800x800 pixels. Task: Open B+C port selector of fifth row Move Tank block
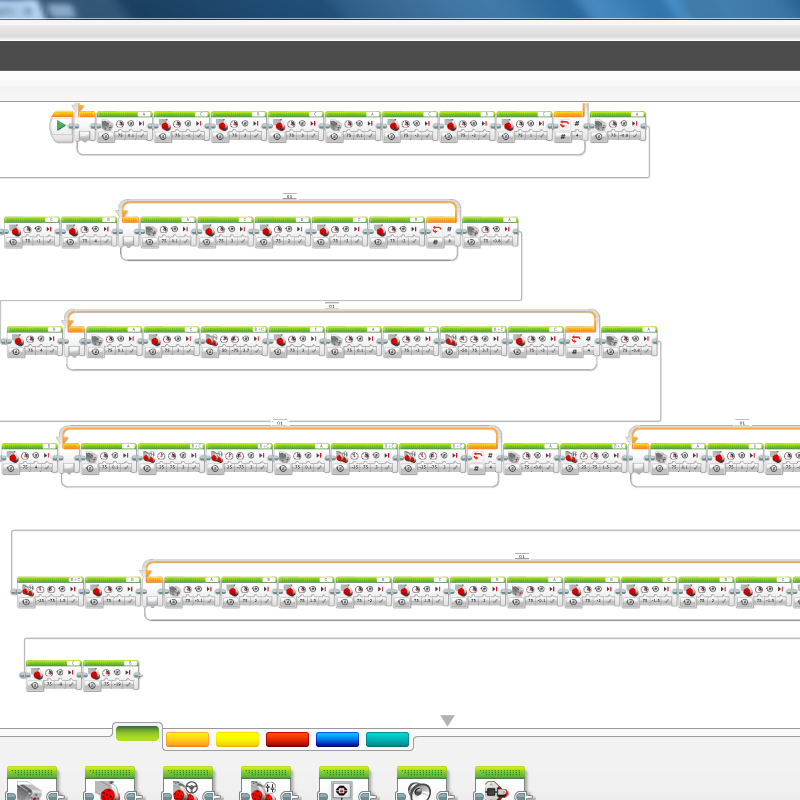point(76,580)
